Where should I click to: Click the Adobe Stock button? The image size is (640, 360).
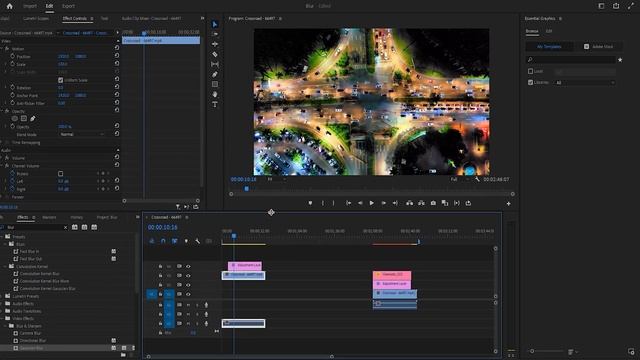[599, 47]
